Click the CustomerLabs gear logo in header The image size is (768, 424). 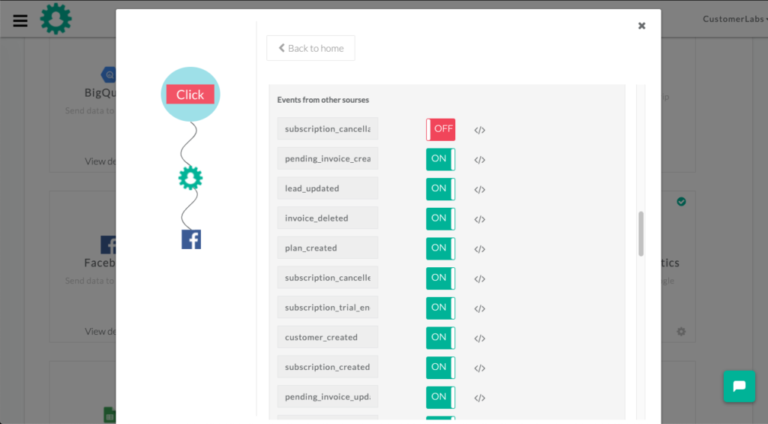click(56, 19)
